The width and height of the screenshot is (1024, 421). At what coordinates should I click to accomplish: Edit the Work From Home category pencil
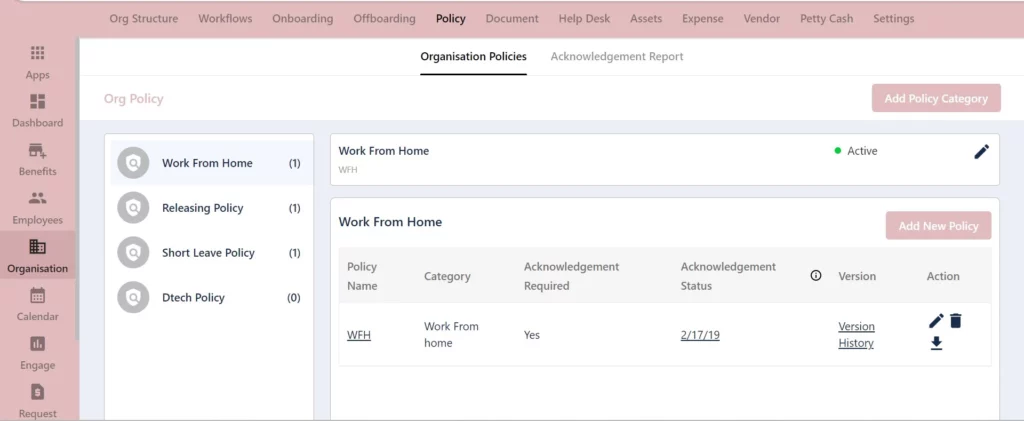tap(982, 151)
